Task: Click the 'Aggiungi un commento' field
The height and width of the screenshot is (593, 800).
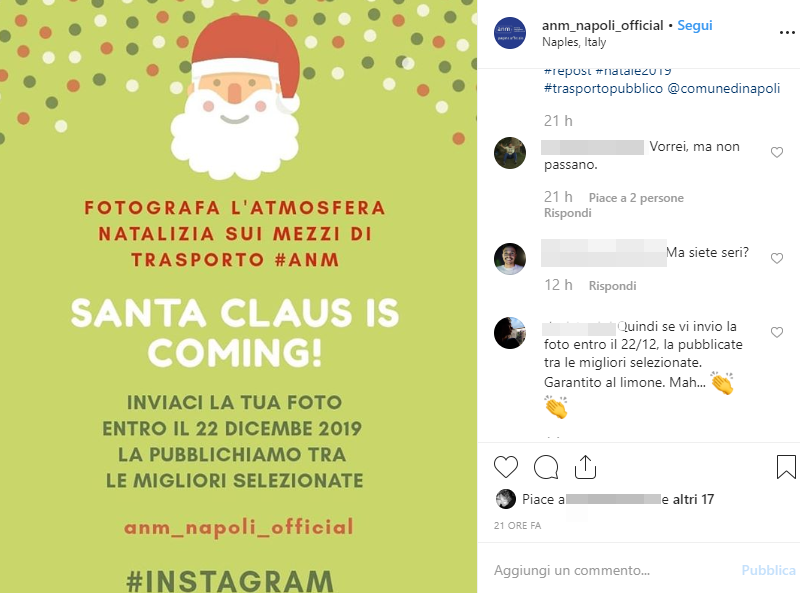Action: click(612, 570)
